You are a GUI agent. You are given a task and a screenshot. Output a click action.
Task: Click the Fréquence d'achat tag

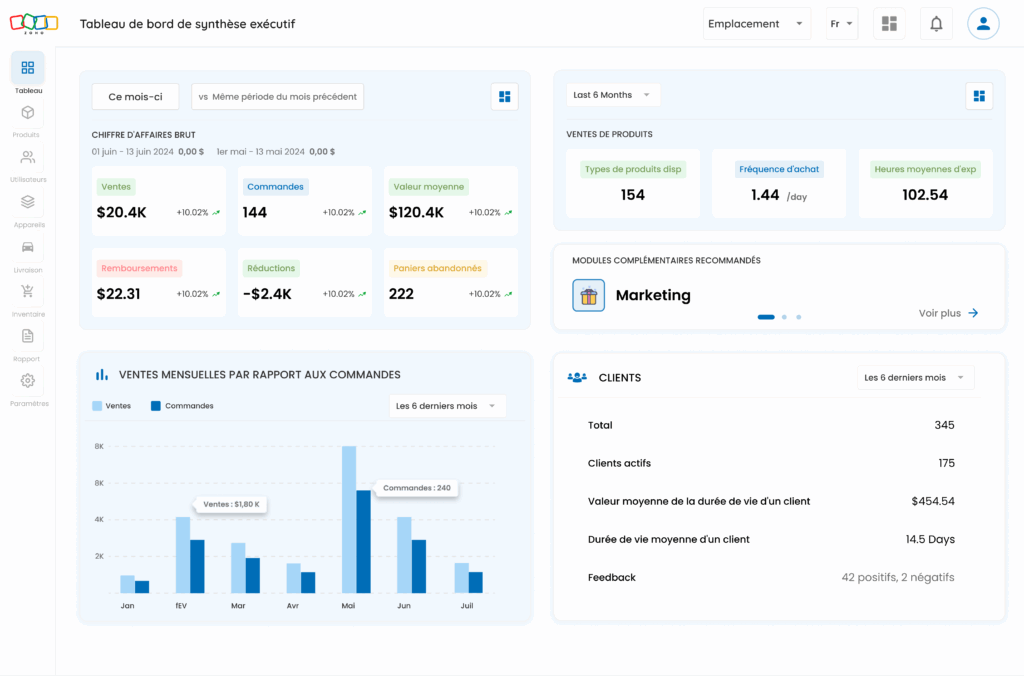(x=779, y=169)
